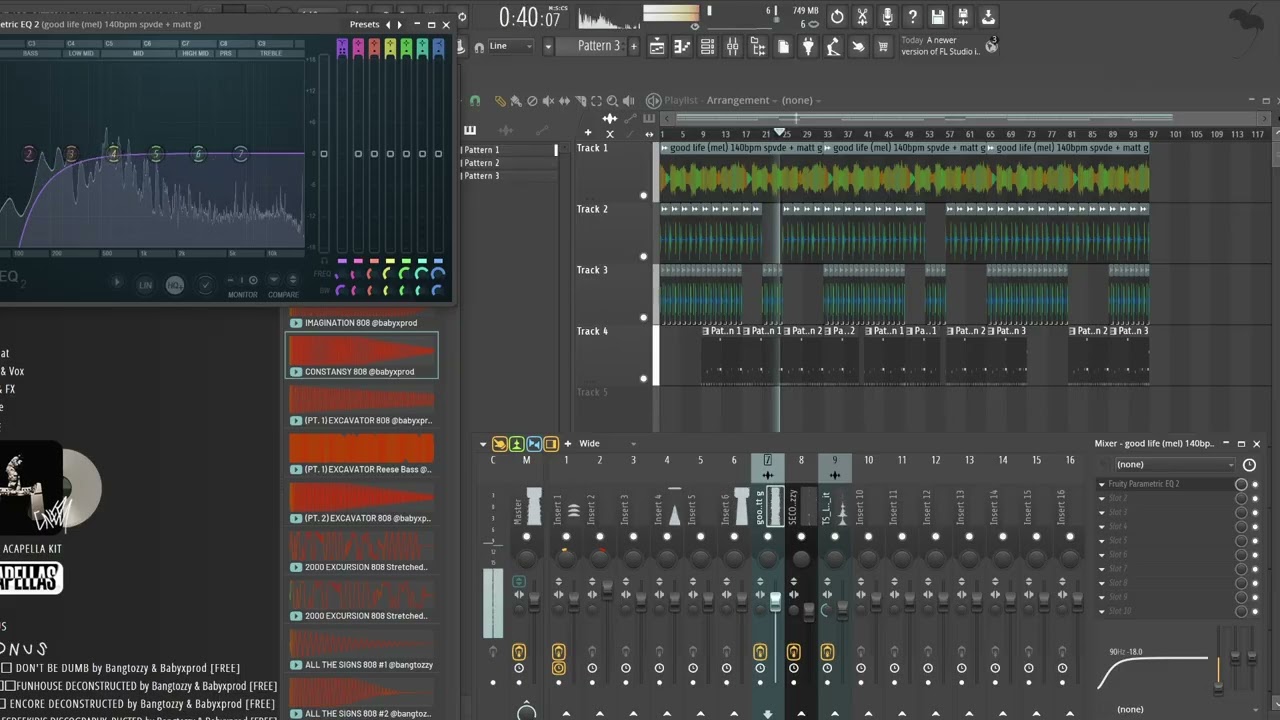Screen dimensions: 1280x720
Task: Toggle HQ mode button in Parametric EQ 2
Action: click(x=175, y=285)
